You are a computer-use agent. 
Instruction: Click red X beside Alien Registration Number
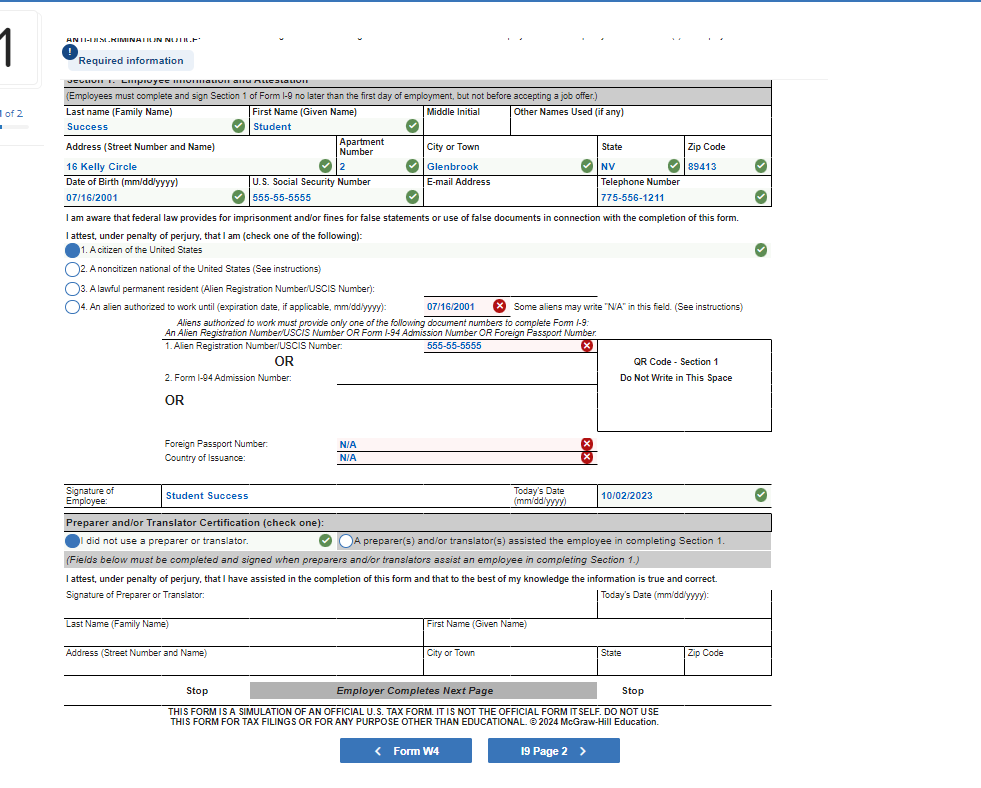587,346
